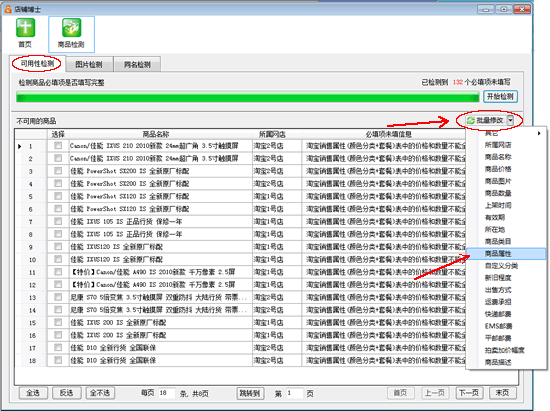The width and height of the screenshot is (550, 411).
Task: Sort by the 商品名称 column header
Action: 156,134
